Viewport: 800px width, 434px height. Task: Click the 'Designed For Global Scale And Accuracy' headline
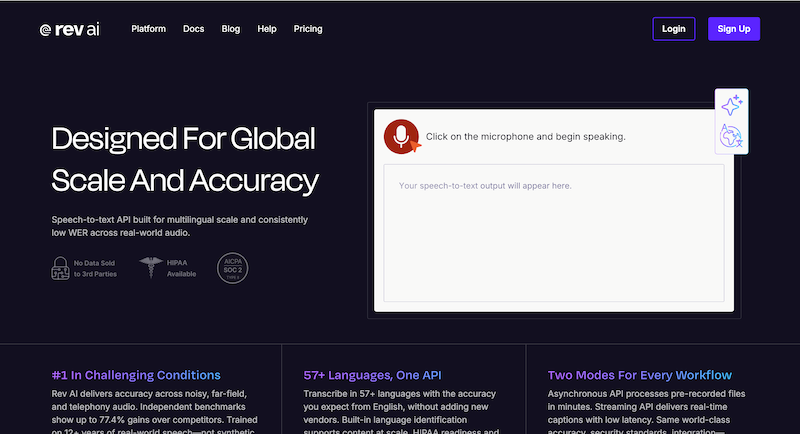point(185,160)
